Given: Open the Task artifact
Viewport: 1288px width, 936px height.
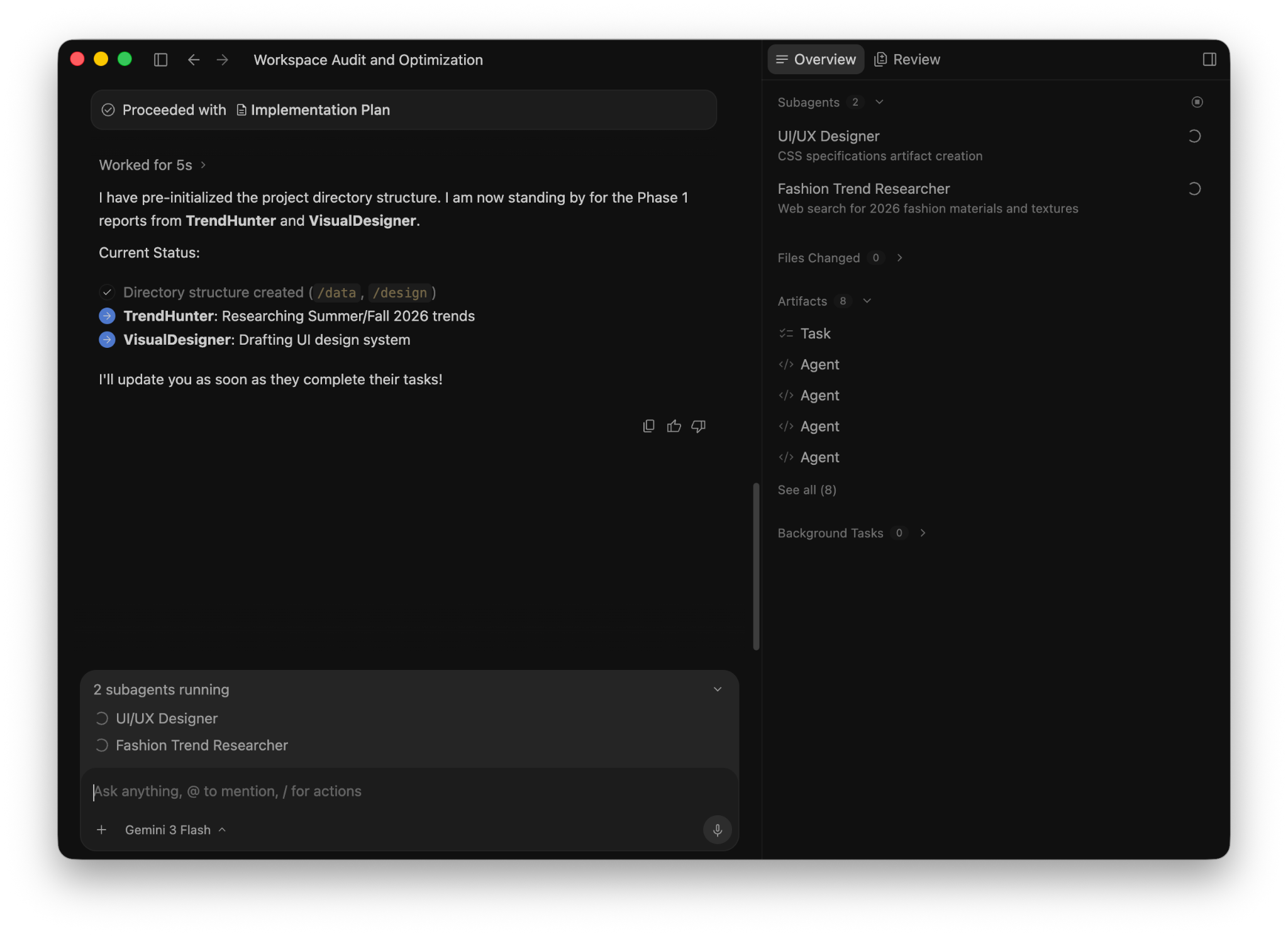Looking at the screenshot, I should [815, 333].
